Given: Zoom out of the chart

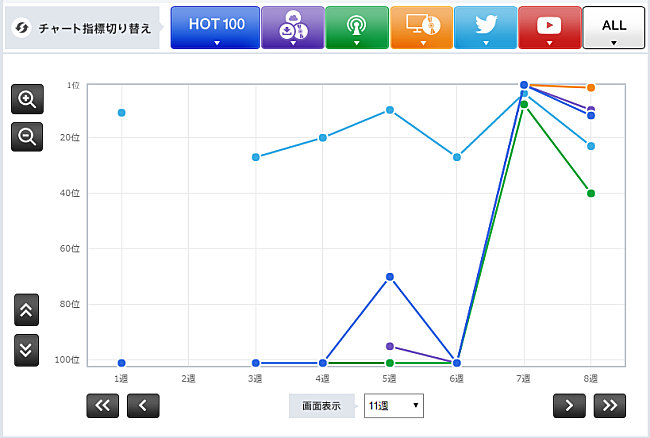Looking at the screenshot, I should click(x=27, y=135).
